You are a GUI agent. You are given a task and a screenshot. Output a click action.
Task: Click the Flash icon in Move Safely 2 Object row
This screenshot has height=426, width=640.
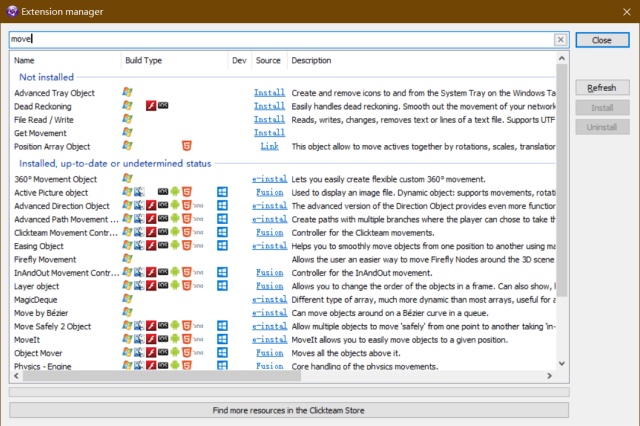(x=151, y=326)
